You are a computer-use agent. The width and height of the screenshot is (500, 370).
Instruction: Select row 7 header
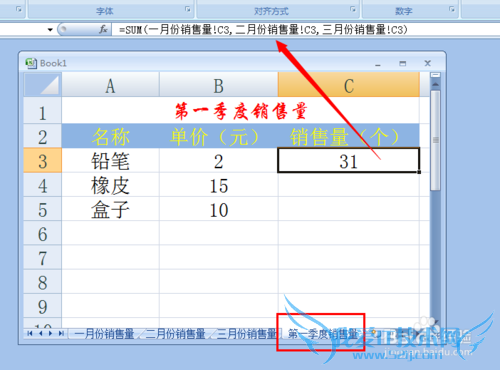[43, 257]
